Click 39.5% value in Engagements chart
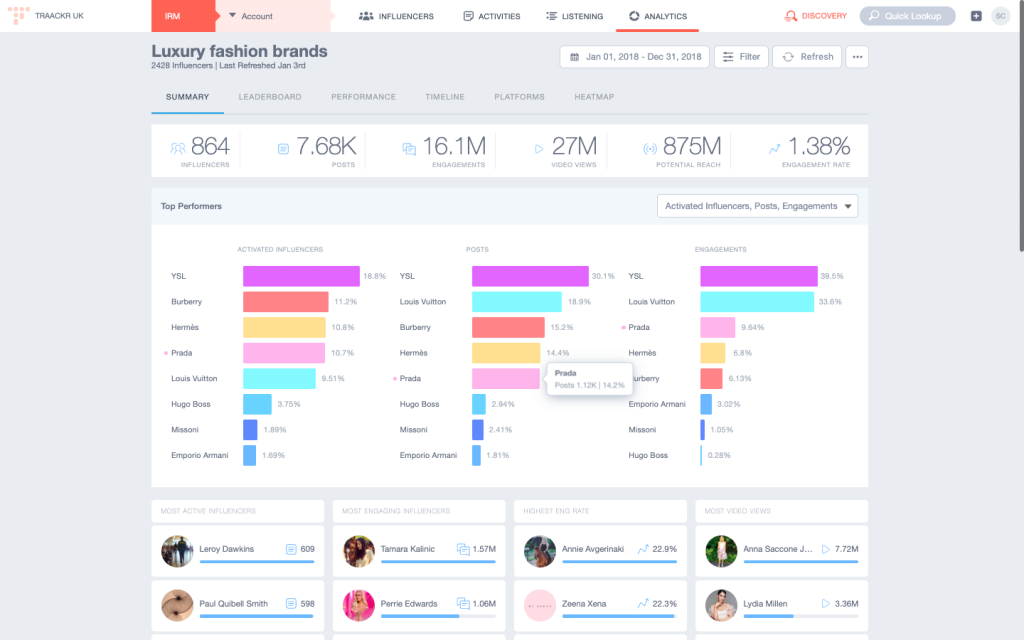1024x640 pixels. (x=832, y=276)
